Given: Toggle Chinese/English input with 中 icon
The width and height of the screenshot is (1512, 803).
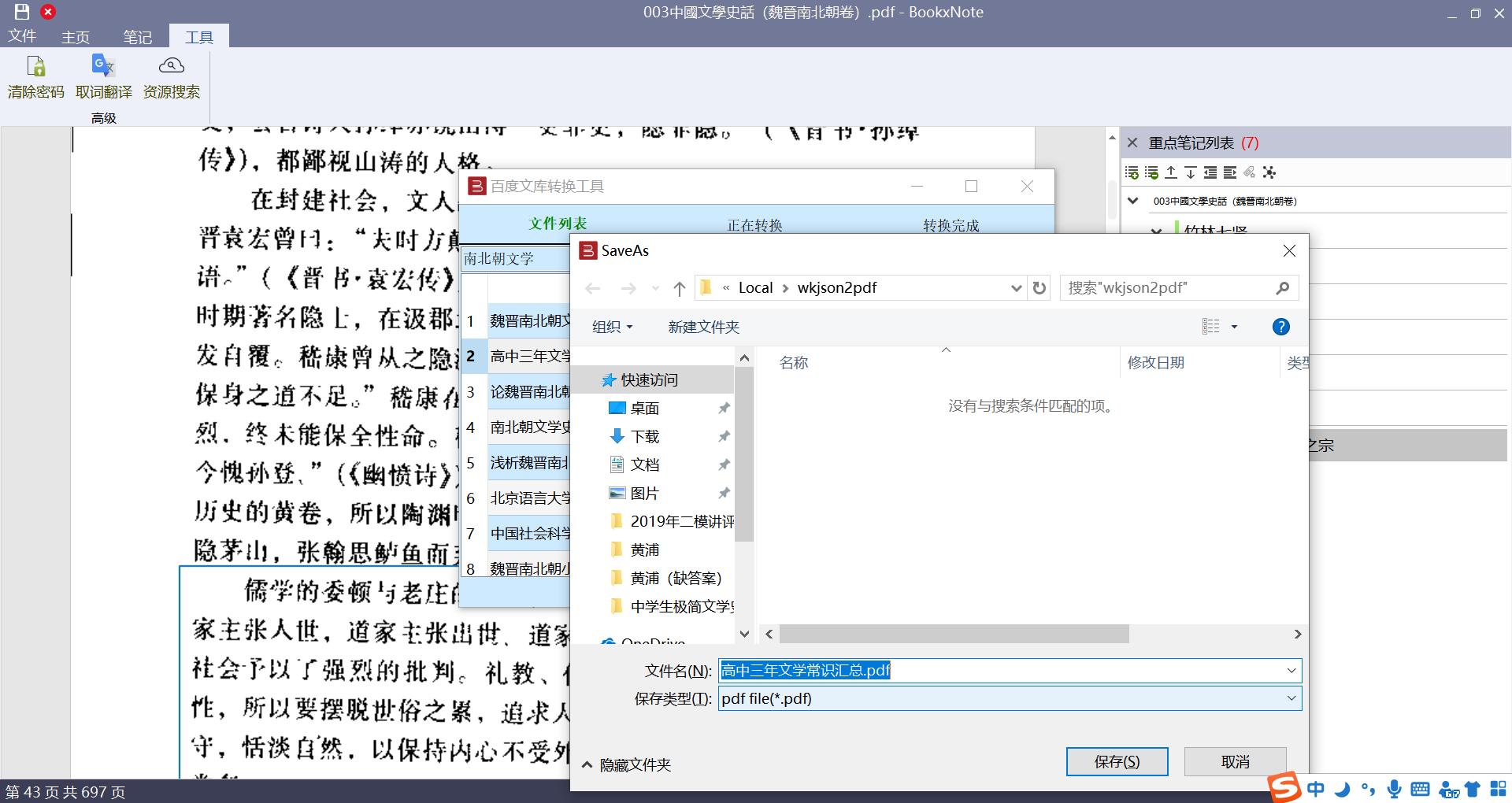Looking at the screenshot, I should pos(1315,790).
